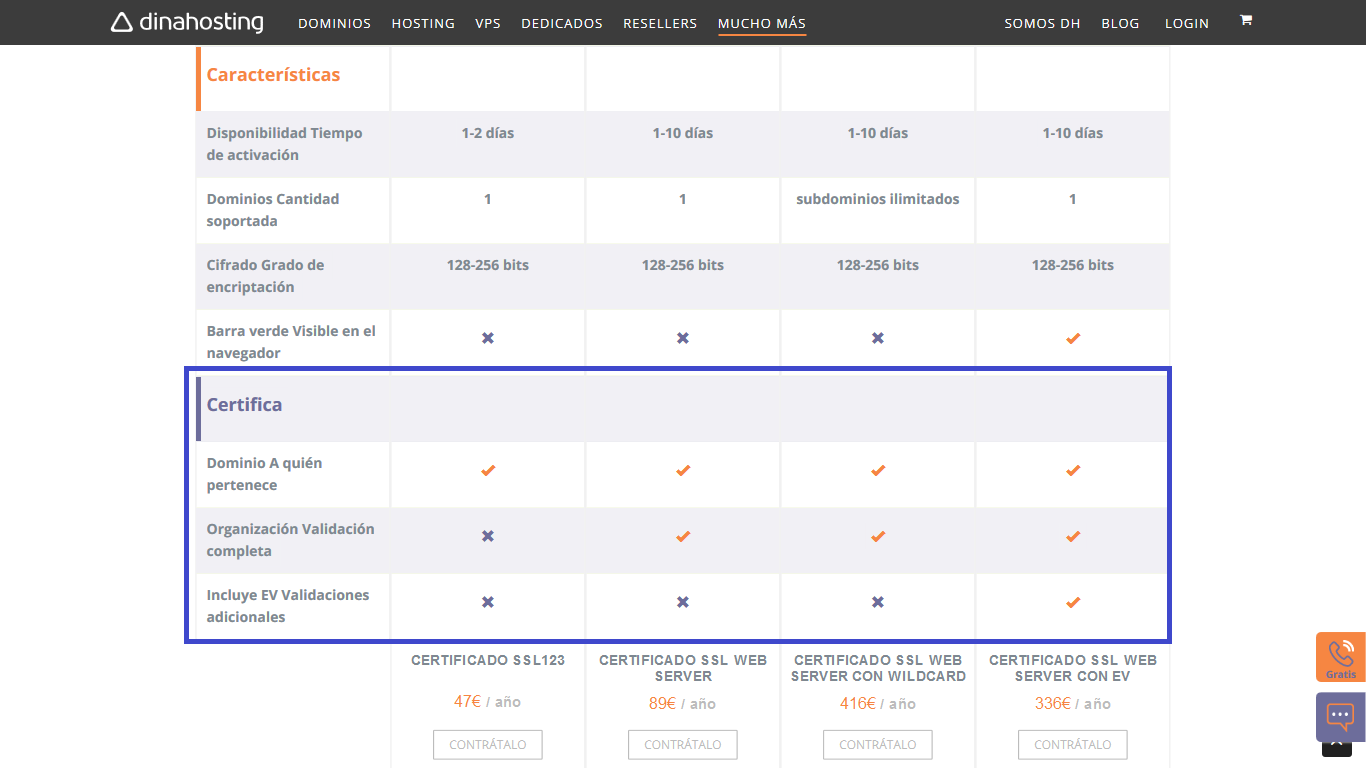Open the shopping cart icon
Image resolution: width=1366 pixels, height=768 pixels.
[1245, 20]
